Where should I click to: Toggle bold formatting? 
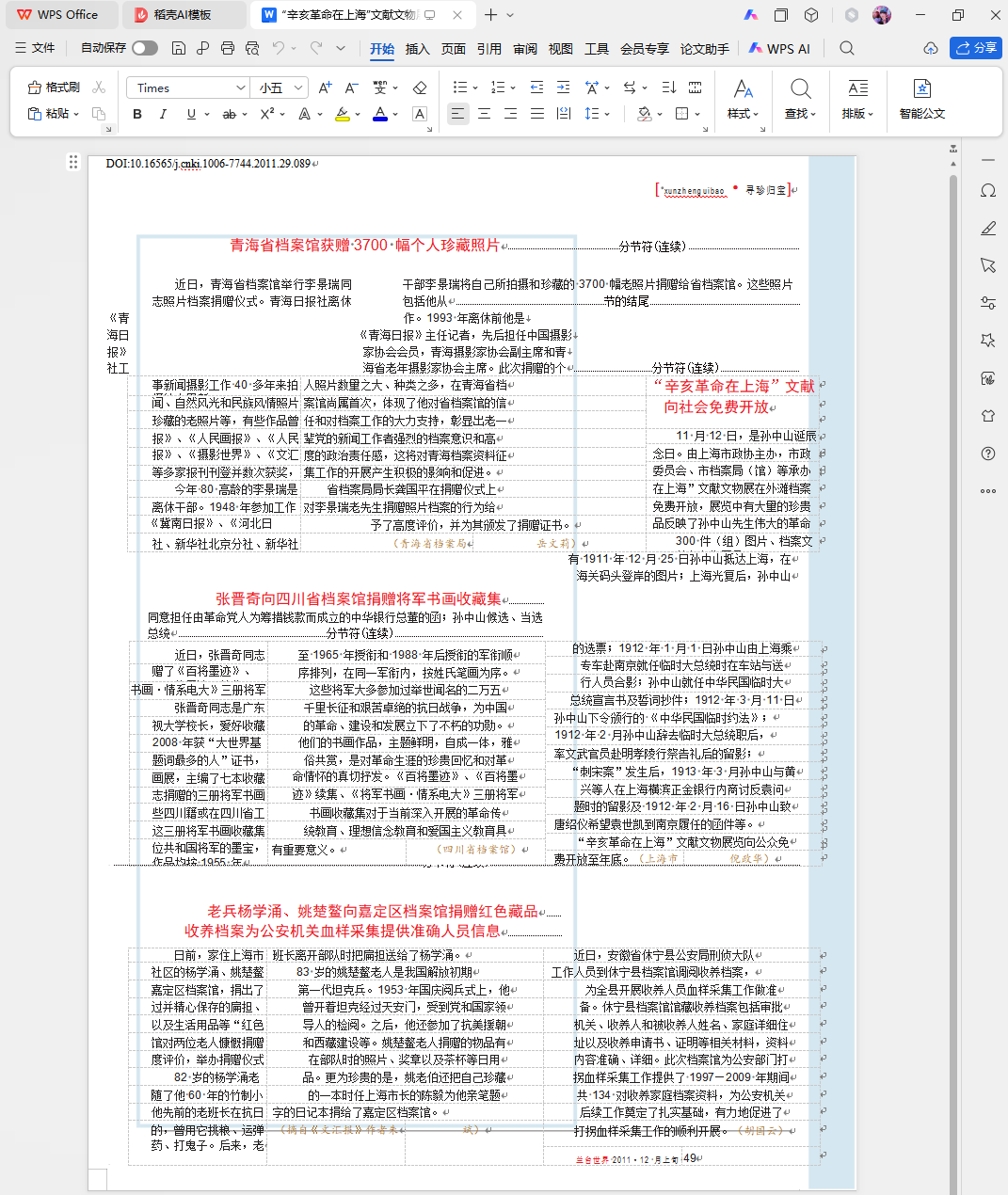click(x=137, y=114)
